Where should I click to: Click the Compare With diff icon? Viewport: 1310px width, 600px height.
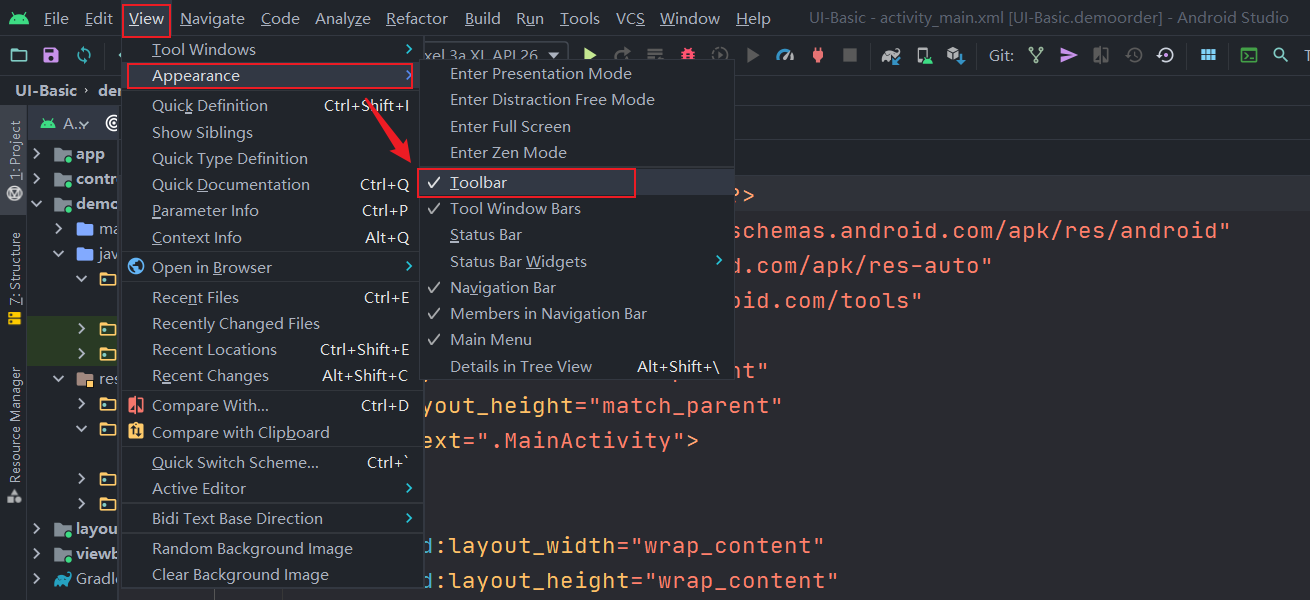135,405
